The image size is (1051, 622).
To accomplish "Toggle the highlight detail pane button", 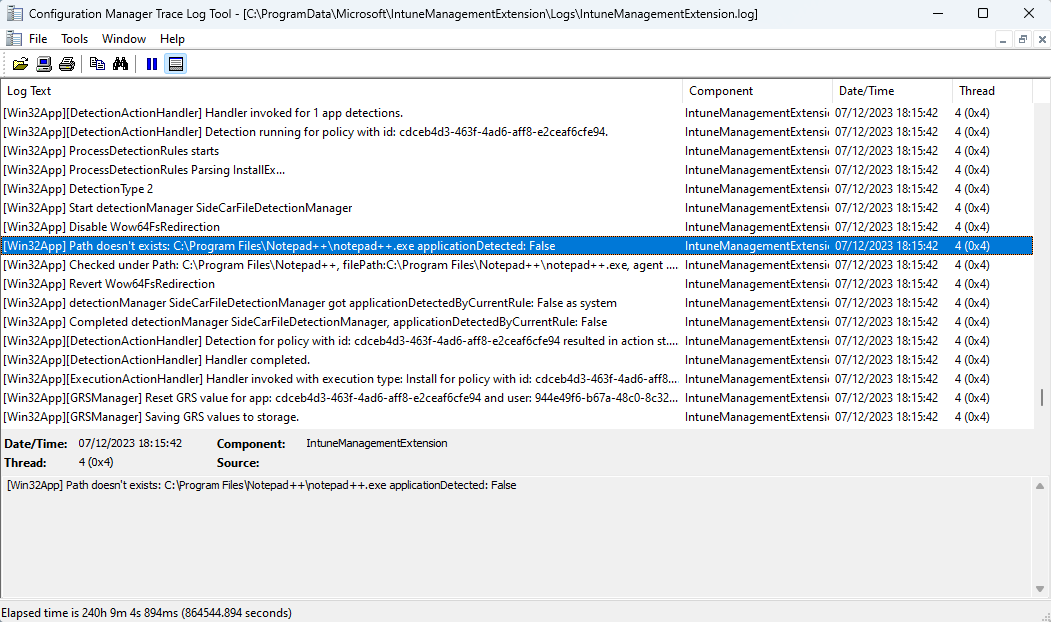I will click(176, 63).
